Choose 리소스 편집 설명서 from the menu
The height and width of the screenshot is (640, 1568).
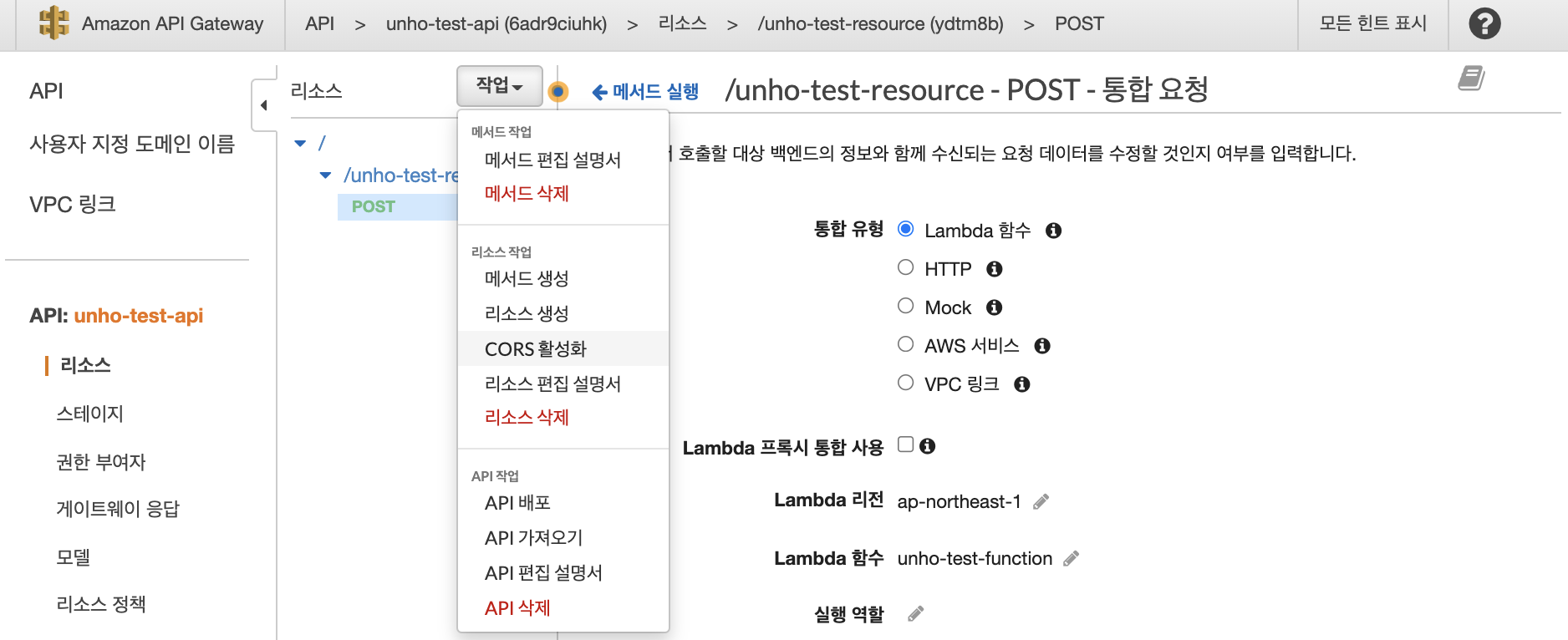(x=552, y=384)
